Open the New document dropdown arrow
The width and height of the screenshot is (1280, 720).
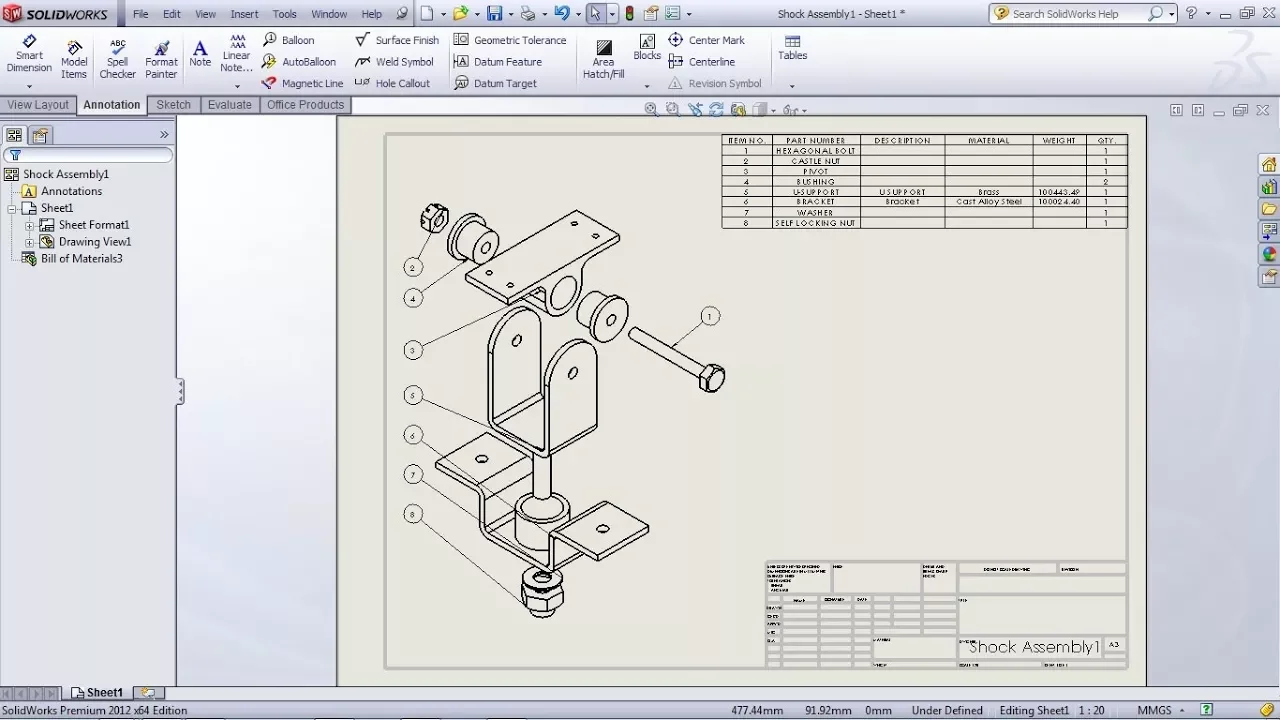[x=442, y=15]
